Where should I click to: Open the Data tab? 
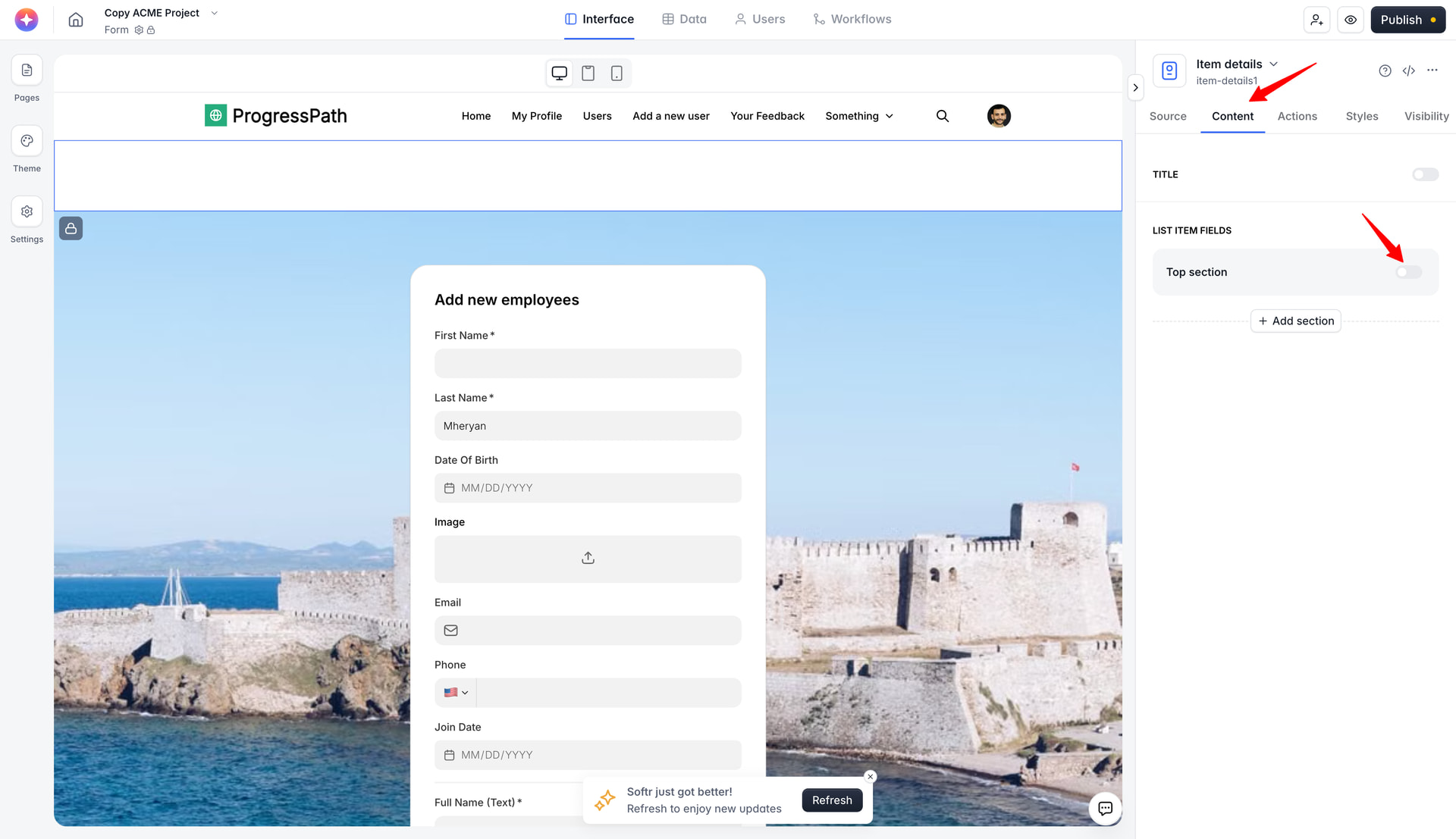point(684,20)
